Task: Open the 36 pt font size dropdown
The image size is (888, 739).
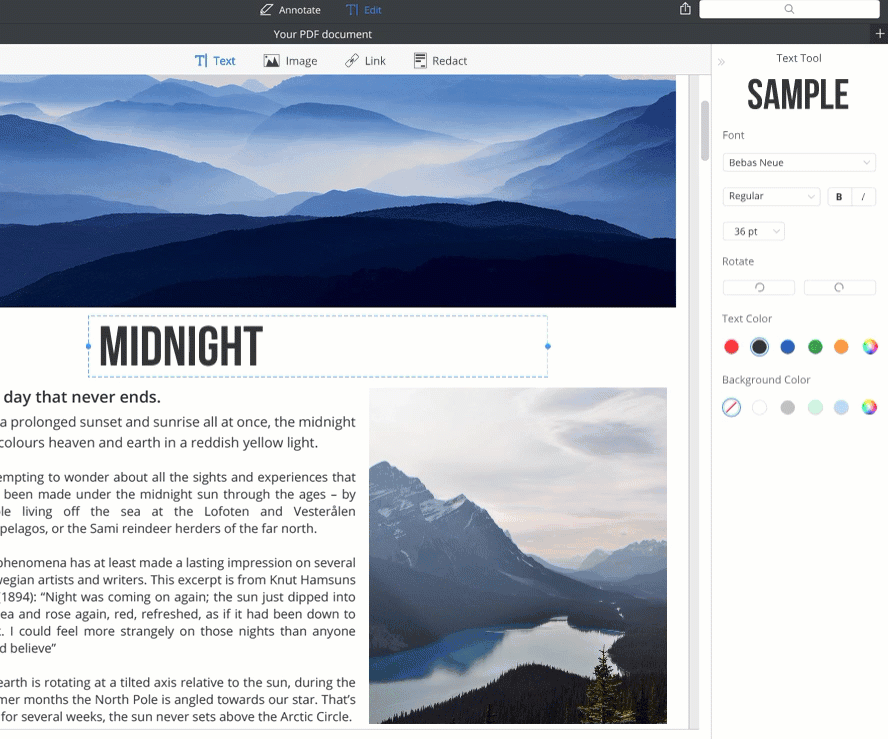Action: 753,231
